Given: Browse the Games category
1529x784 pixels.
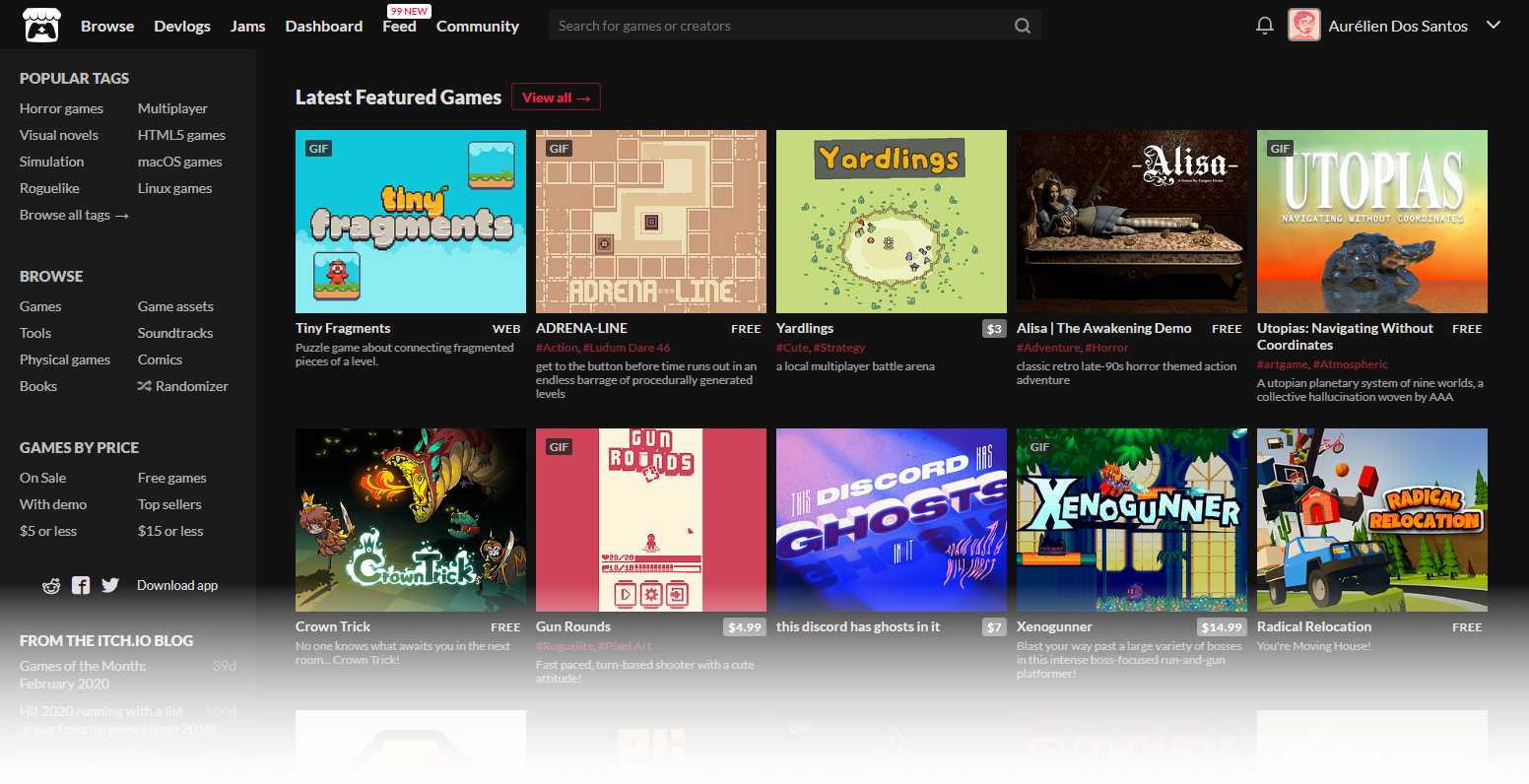Looking at the screenshot, I should (40, 306).
